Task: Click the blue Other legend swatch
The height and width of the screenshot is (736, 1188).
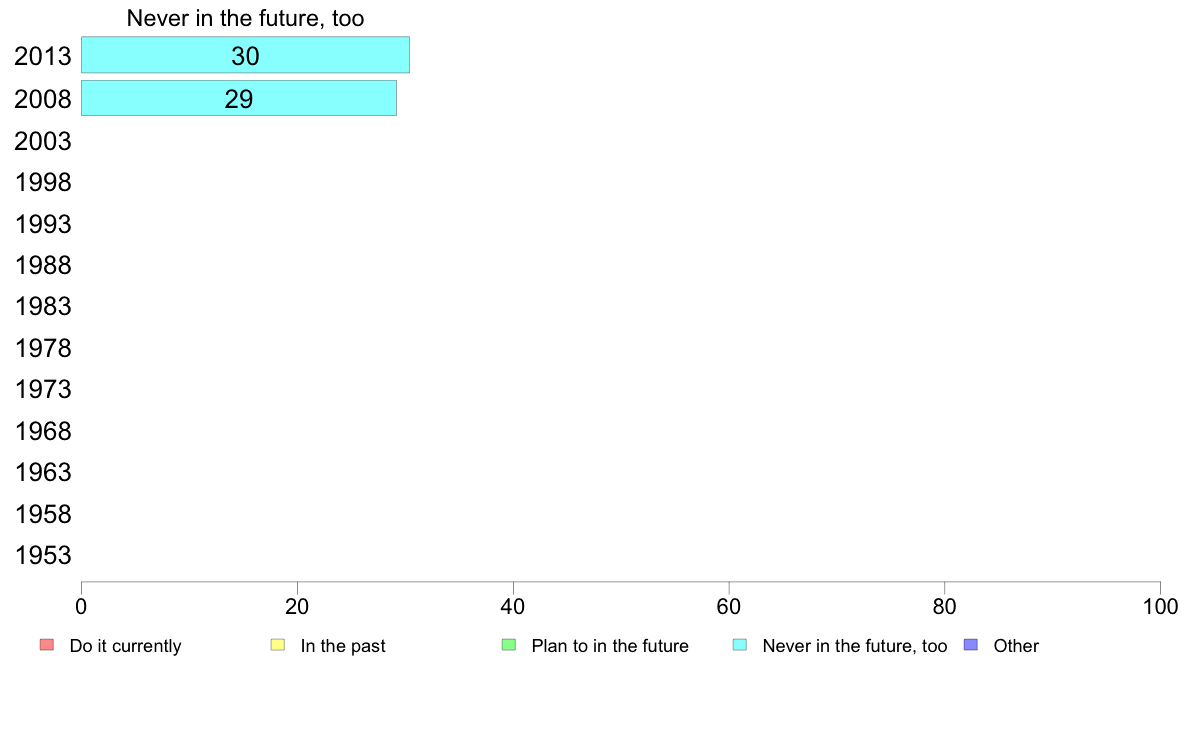Action: (971, 645)
